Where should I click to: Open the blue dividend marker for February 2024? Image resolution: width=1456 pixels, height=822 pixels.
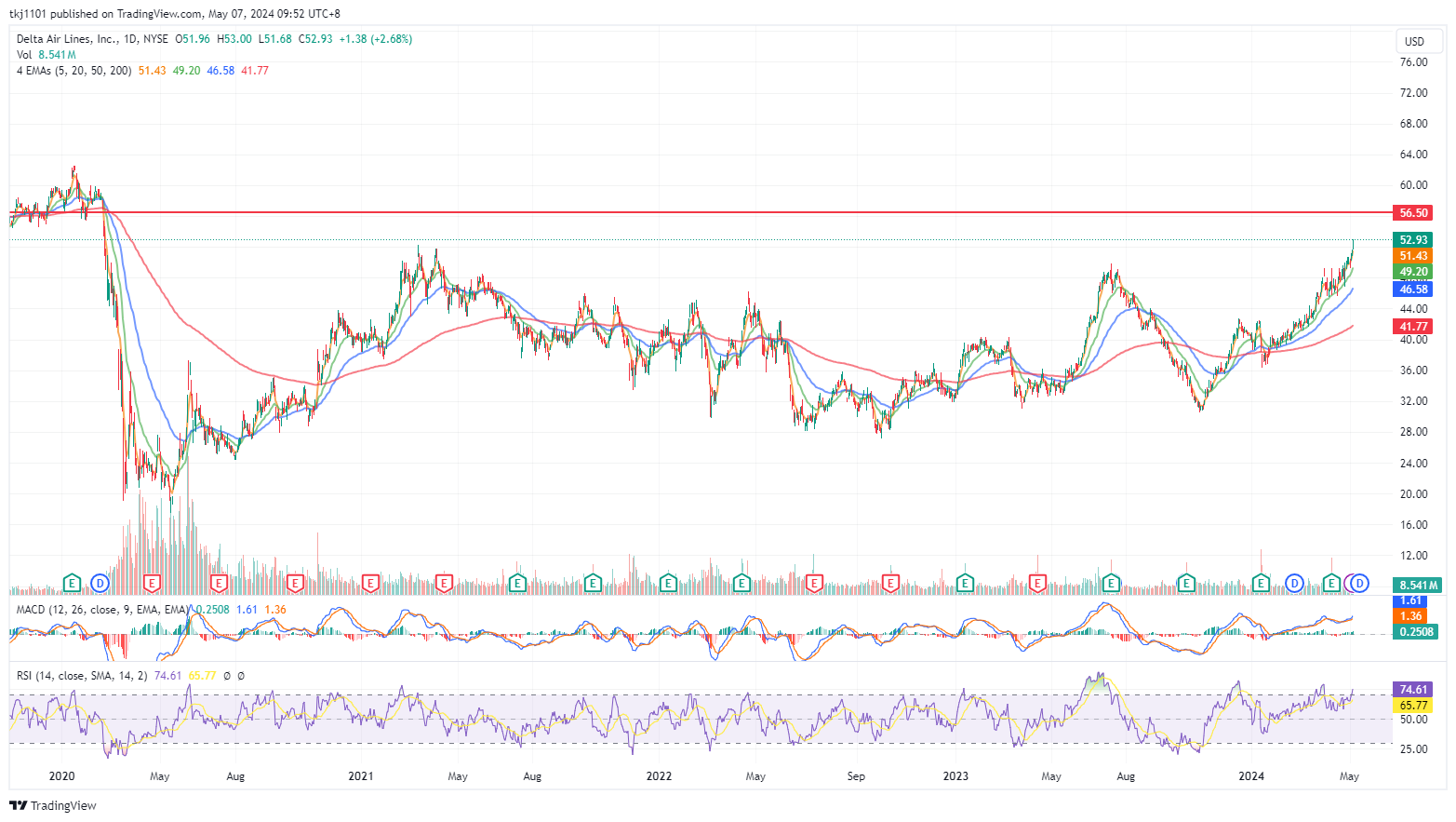tap(1294, 584)
